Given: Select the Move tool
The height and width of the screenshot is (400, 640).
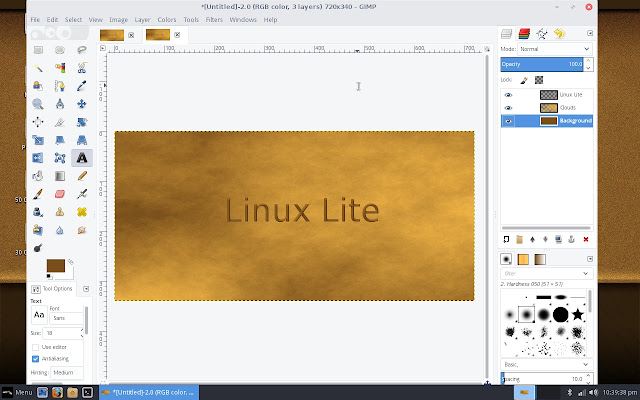Looking at the screenshot, I should click(x=82, y=104).
